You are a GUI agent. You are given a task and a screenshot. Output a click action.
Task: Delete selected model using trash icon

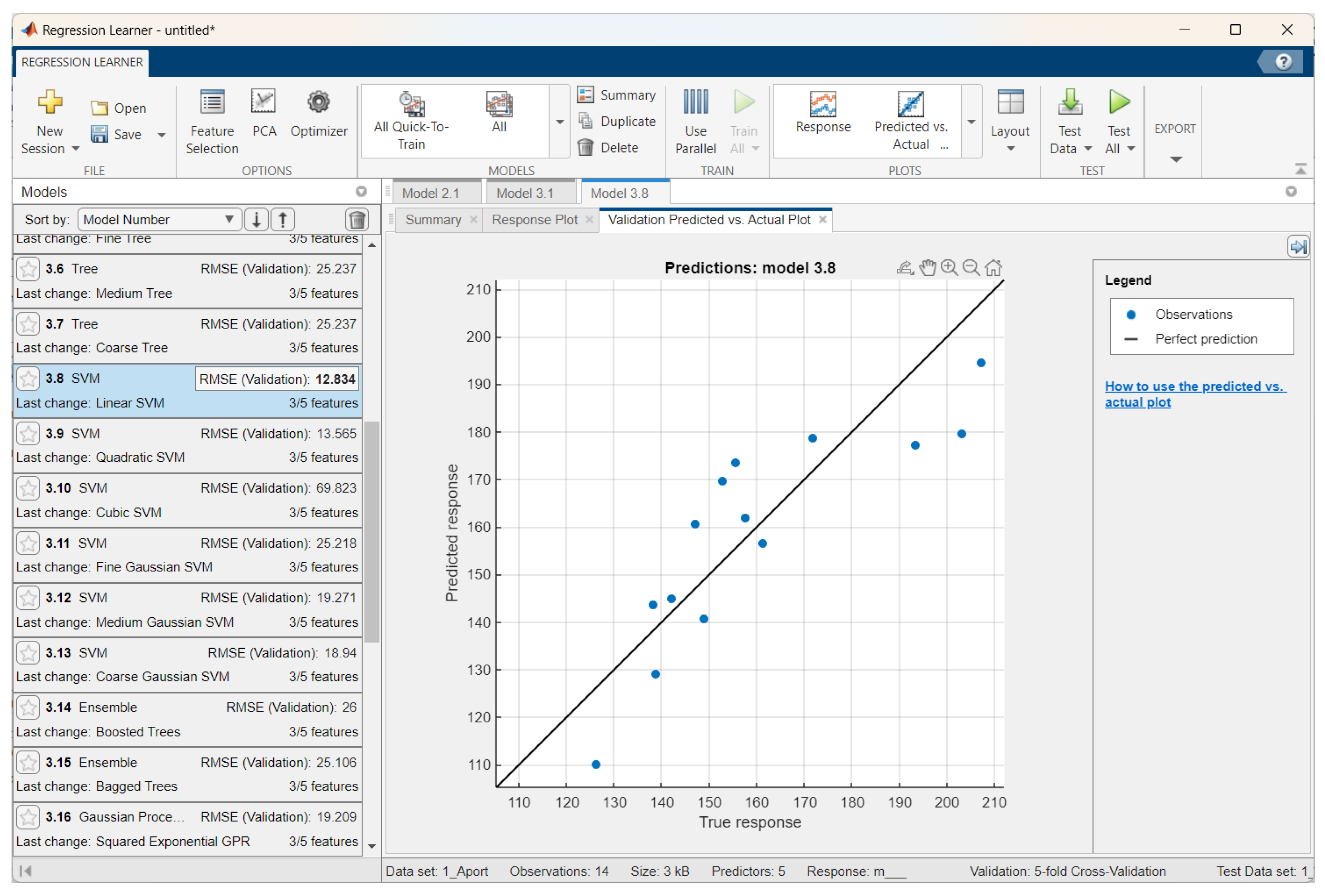[x=357, y=219]
